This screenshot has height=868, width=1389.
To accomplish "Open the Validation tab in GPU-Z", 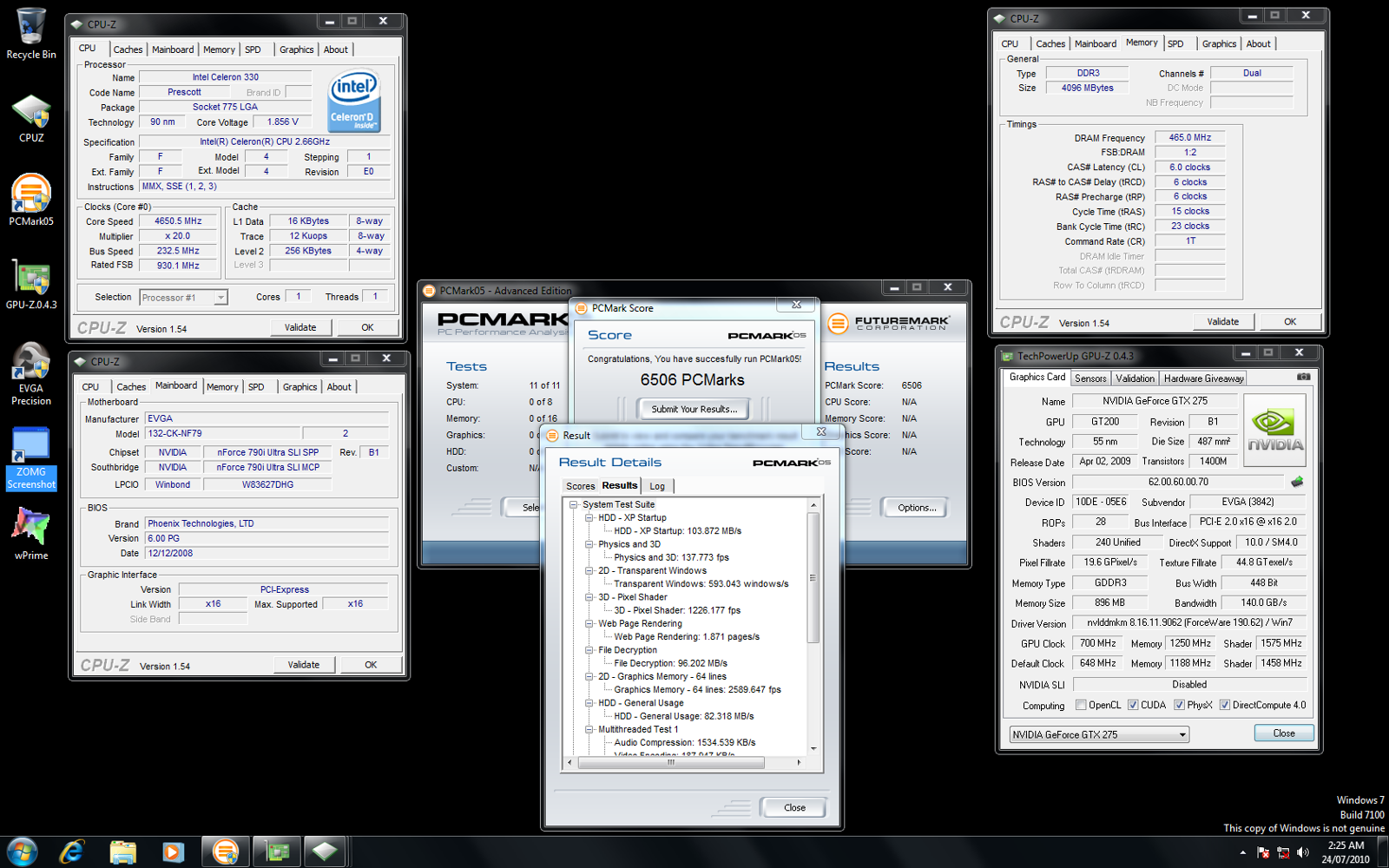I will pyautogui.click(x=1135, y=378).
